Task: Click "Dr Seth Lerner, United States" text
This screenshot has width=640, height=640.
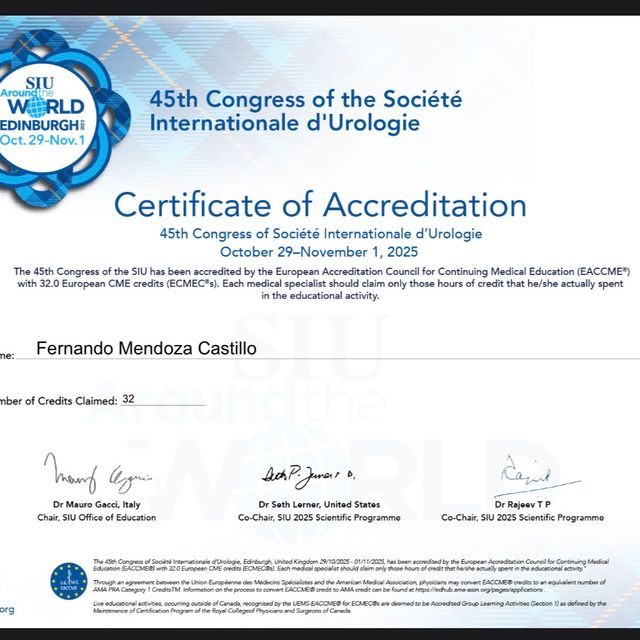Action: pyautogui.click(x=319, y=504)
